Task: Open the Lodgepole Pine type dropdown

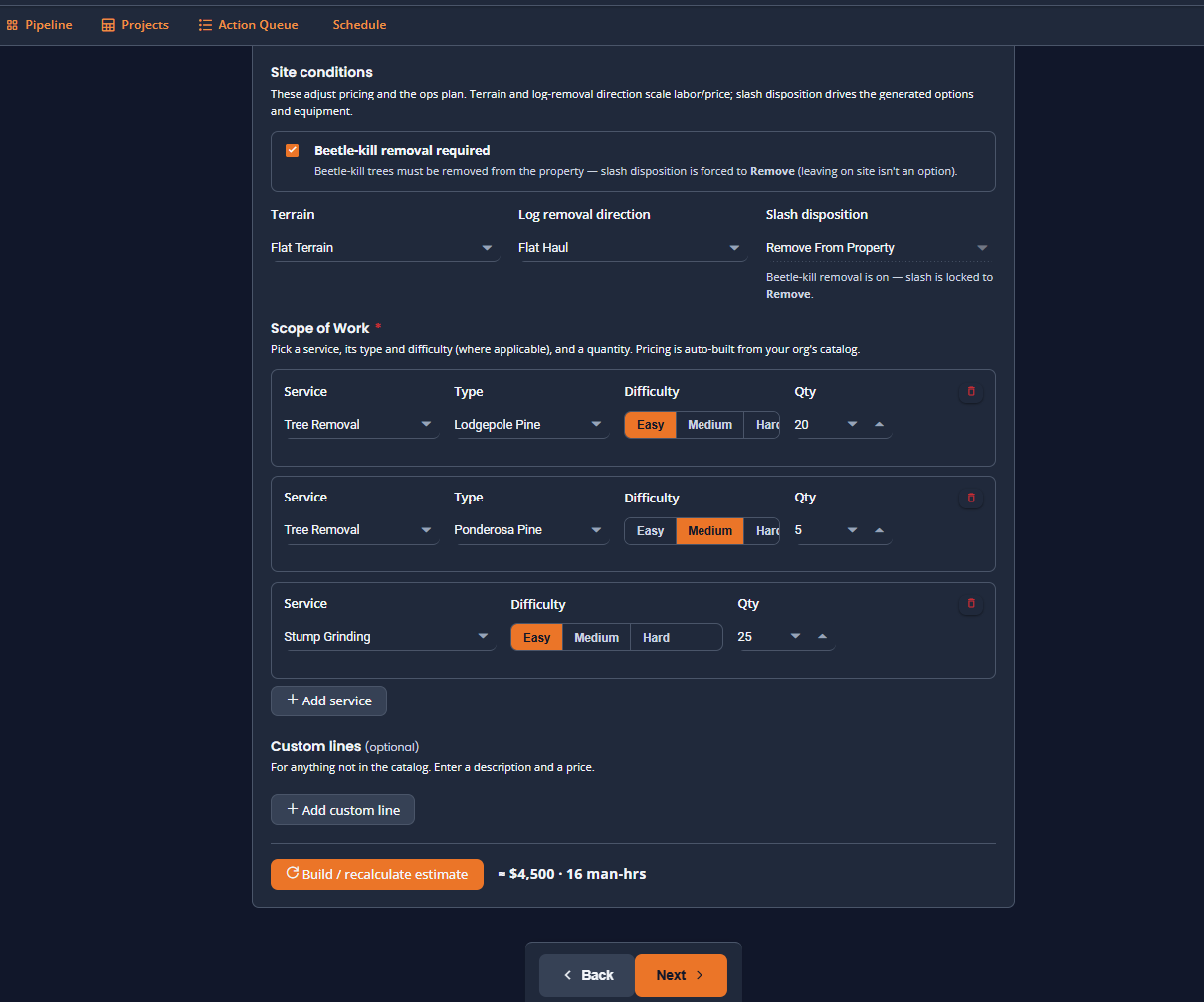Action: [531, 425]
